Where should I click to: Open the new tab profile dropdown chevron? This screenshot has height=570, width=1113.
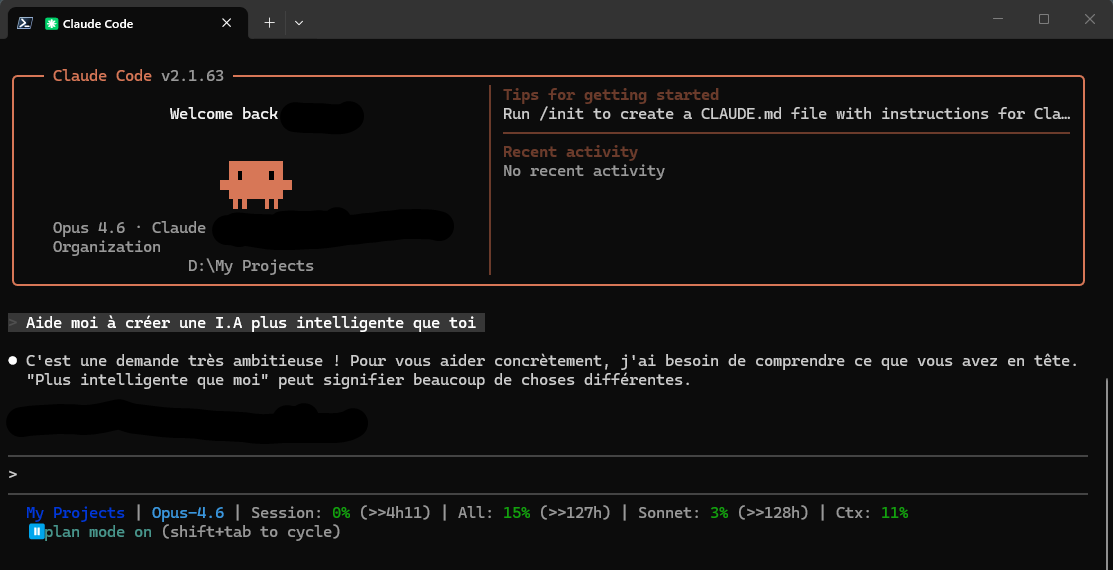(299, 22)
